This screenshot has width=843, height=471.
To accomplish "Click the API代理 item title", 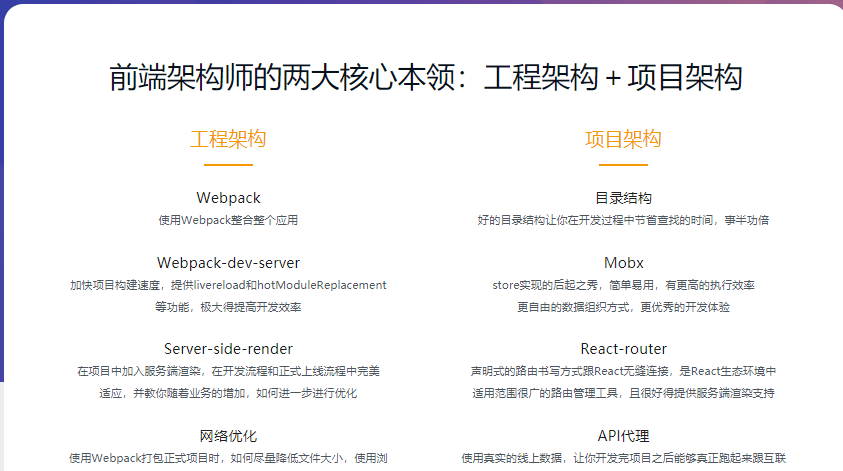I will click(x=624, y=436).
